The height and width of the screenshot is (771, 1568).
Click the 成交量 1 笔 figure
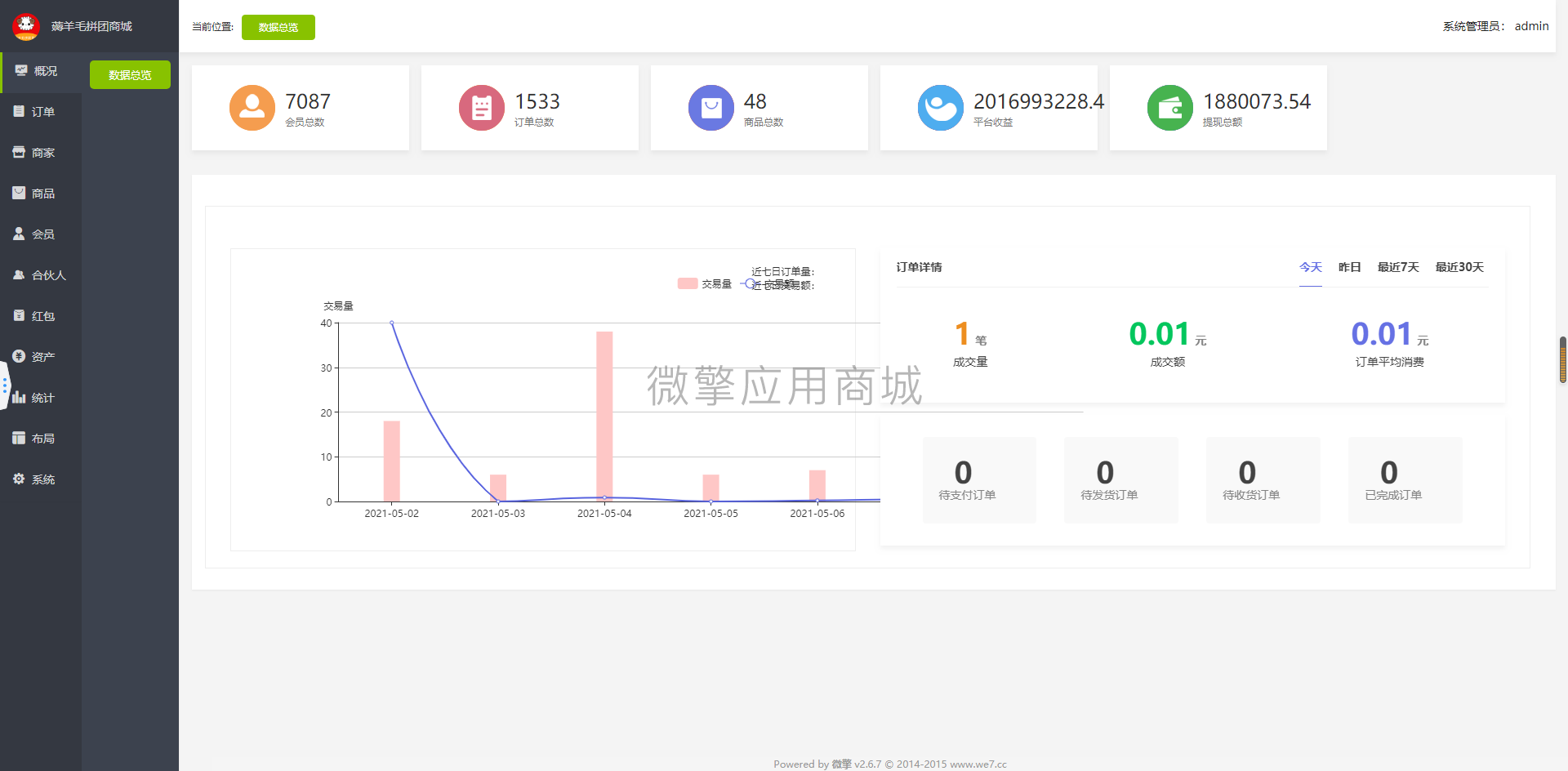coord(970,334)
